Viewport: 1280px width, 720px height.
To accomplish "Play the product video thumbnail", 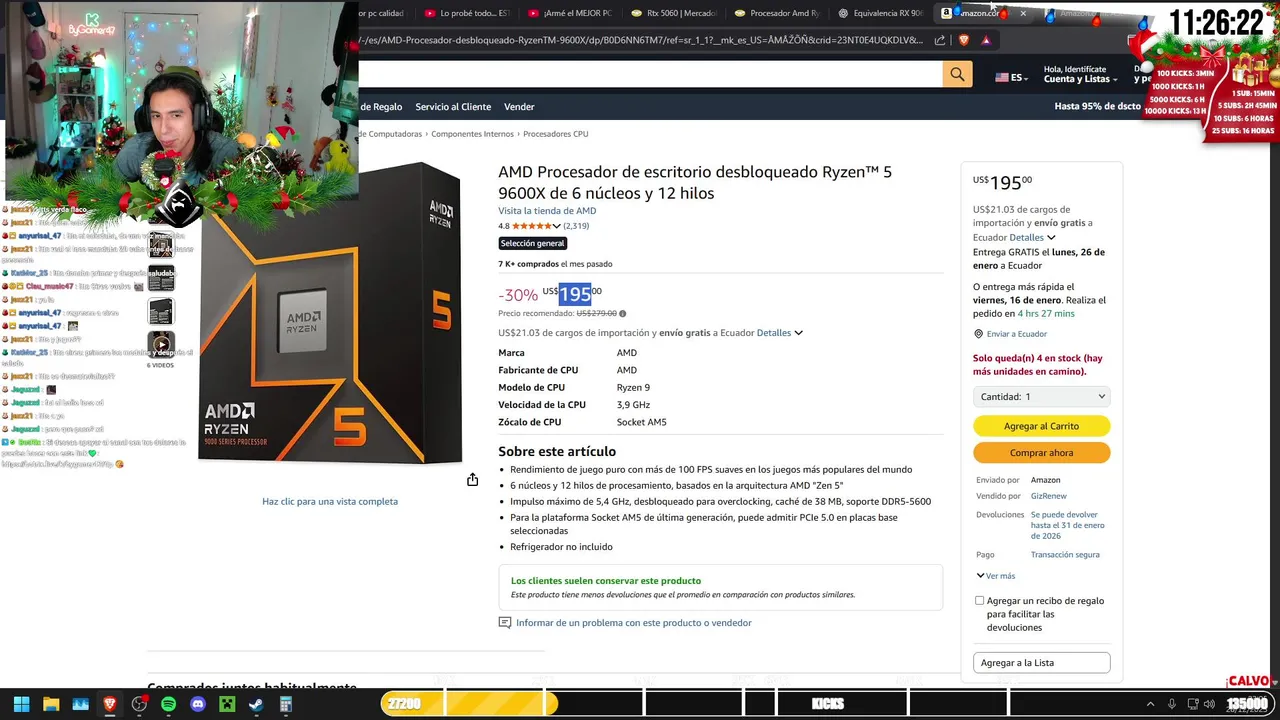I will (x=160, y=345).
